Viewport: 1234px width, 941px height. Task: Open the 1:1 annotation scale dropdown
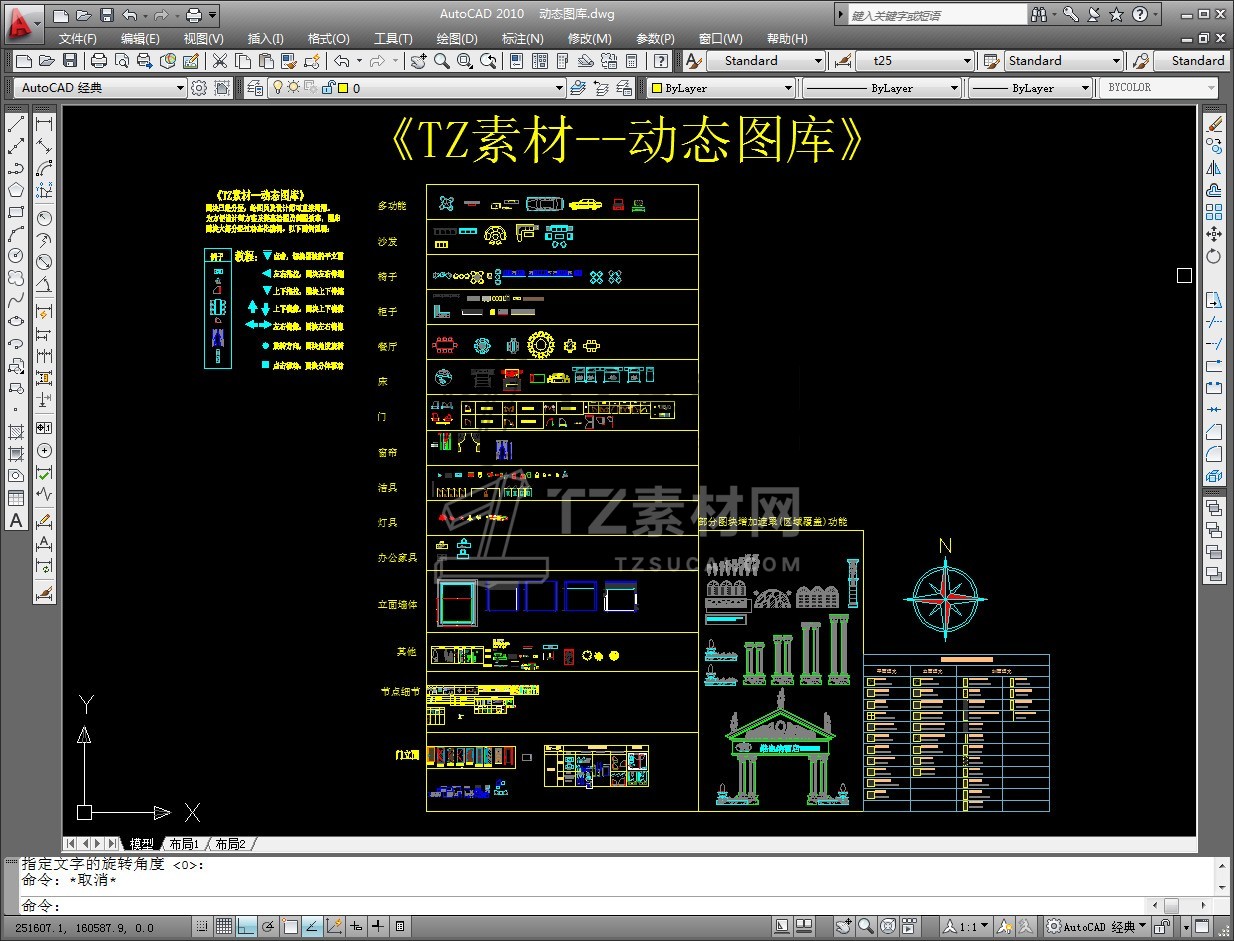(967, 927)
